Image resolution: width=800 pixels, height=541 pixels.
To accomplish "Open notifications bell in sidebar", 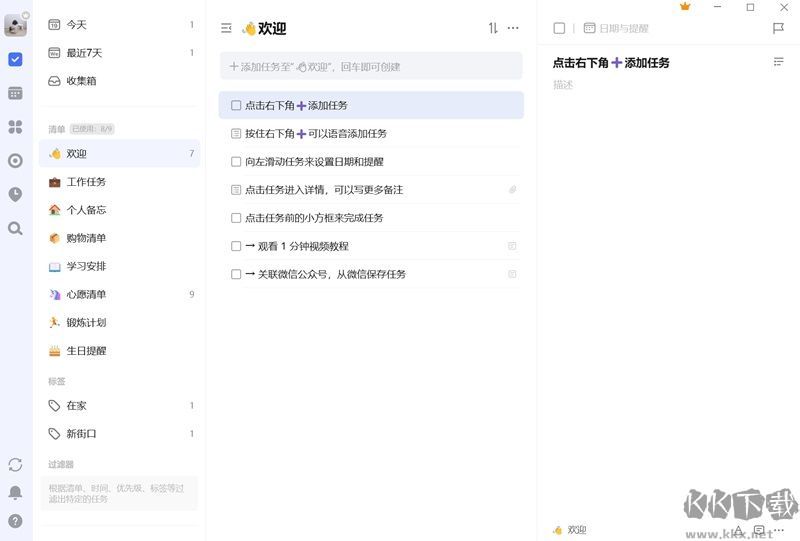I will pos(15,493).
